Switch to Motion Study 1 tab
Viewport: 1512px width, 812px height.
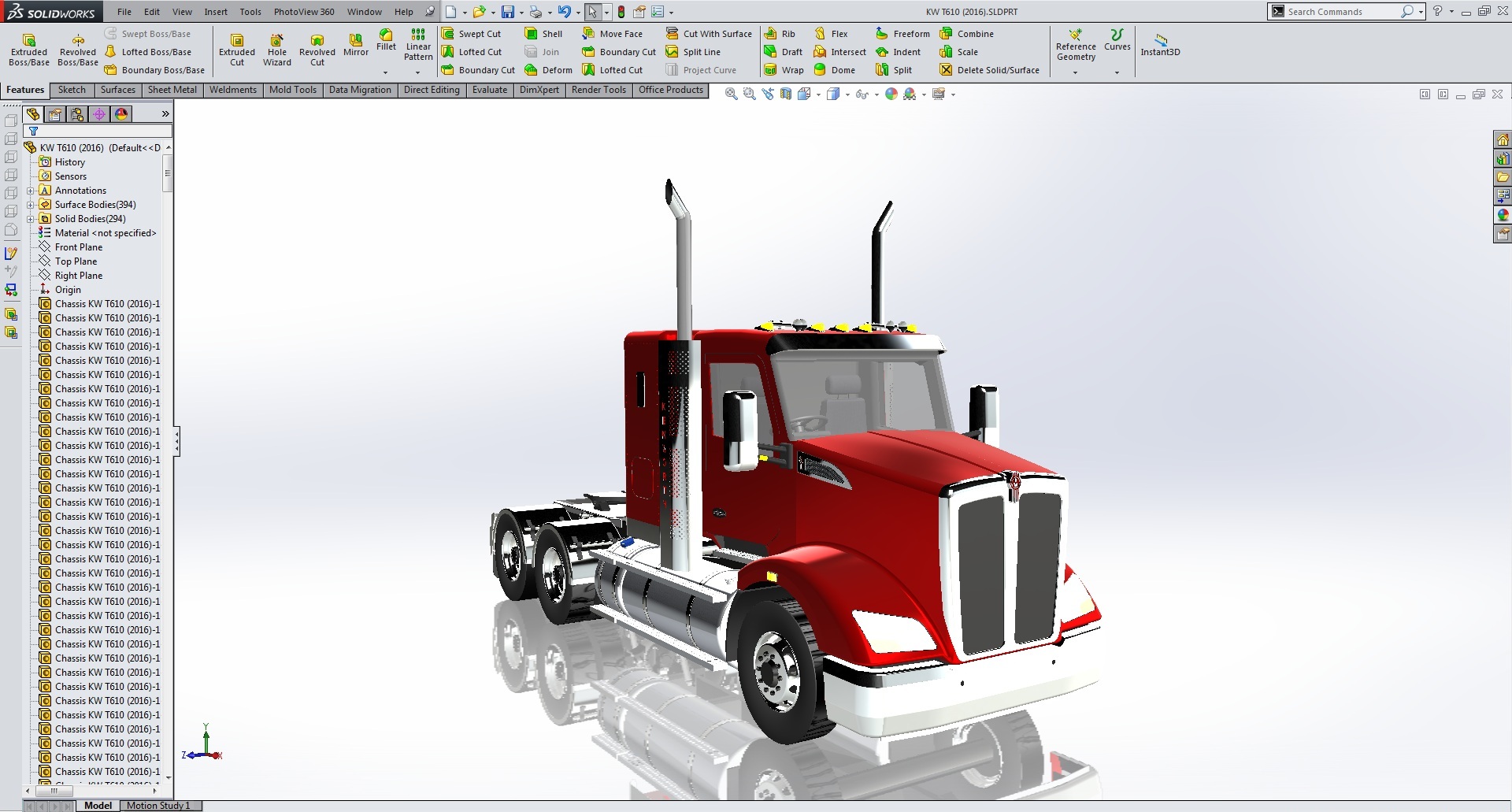pyautogui.click(x=158, y=805)
